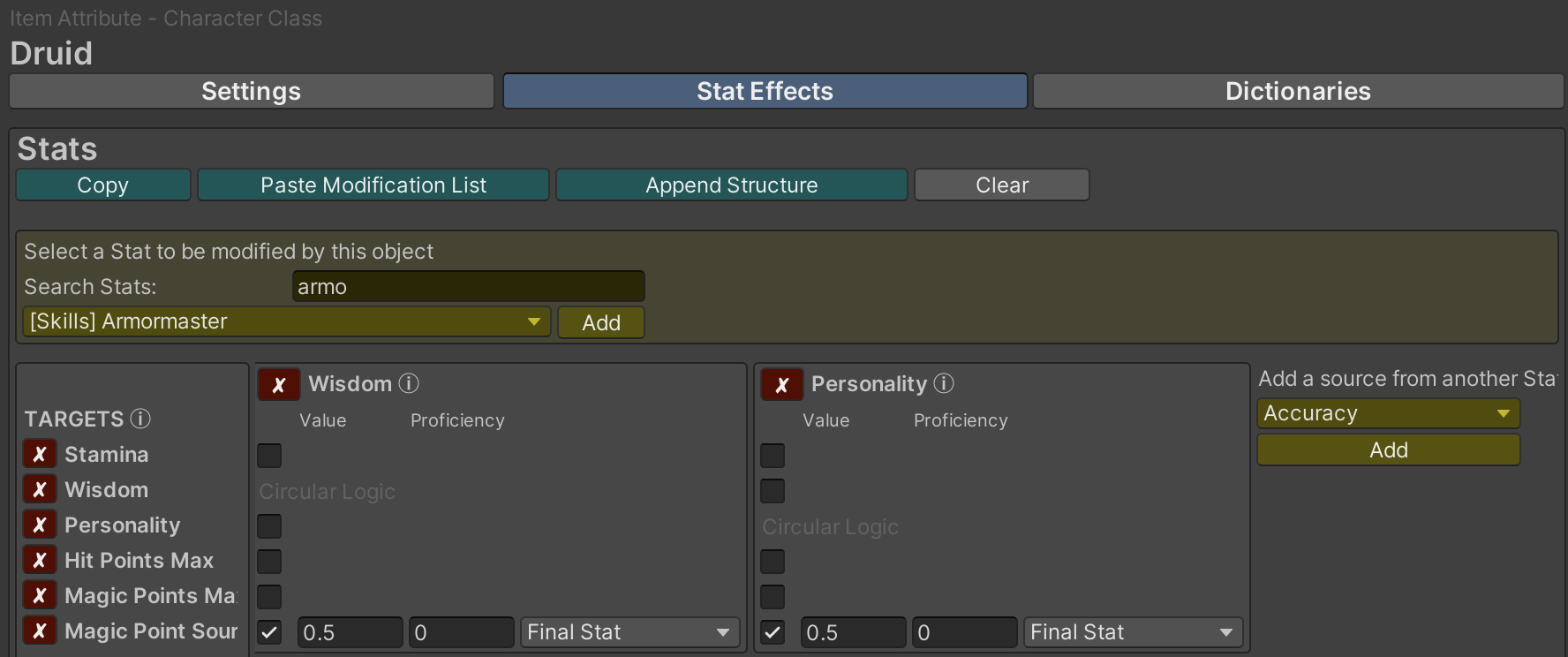
Task: Remove the Stamina target with its X icon
Action: click(40, 454)
